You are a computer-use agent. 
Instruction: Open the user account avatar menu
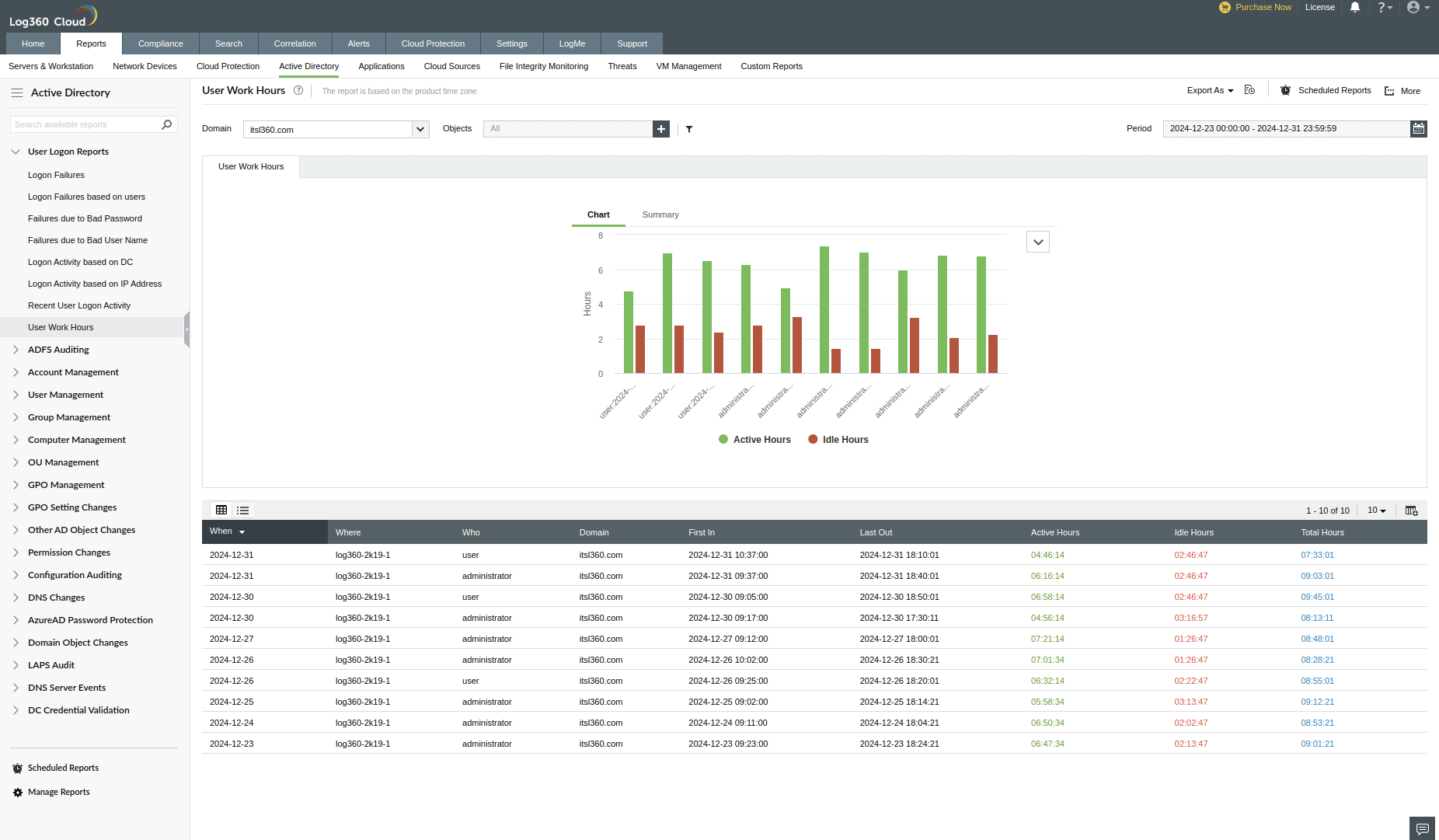tap(1418, 7)
